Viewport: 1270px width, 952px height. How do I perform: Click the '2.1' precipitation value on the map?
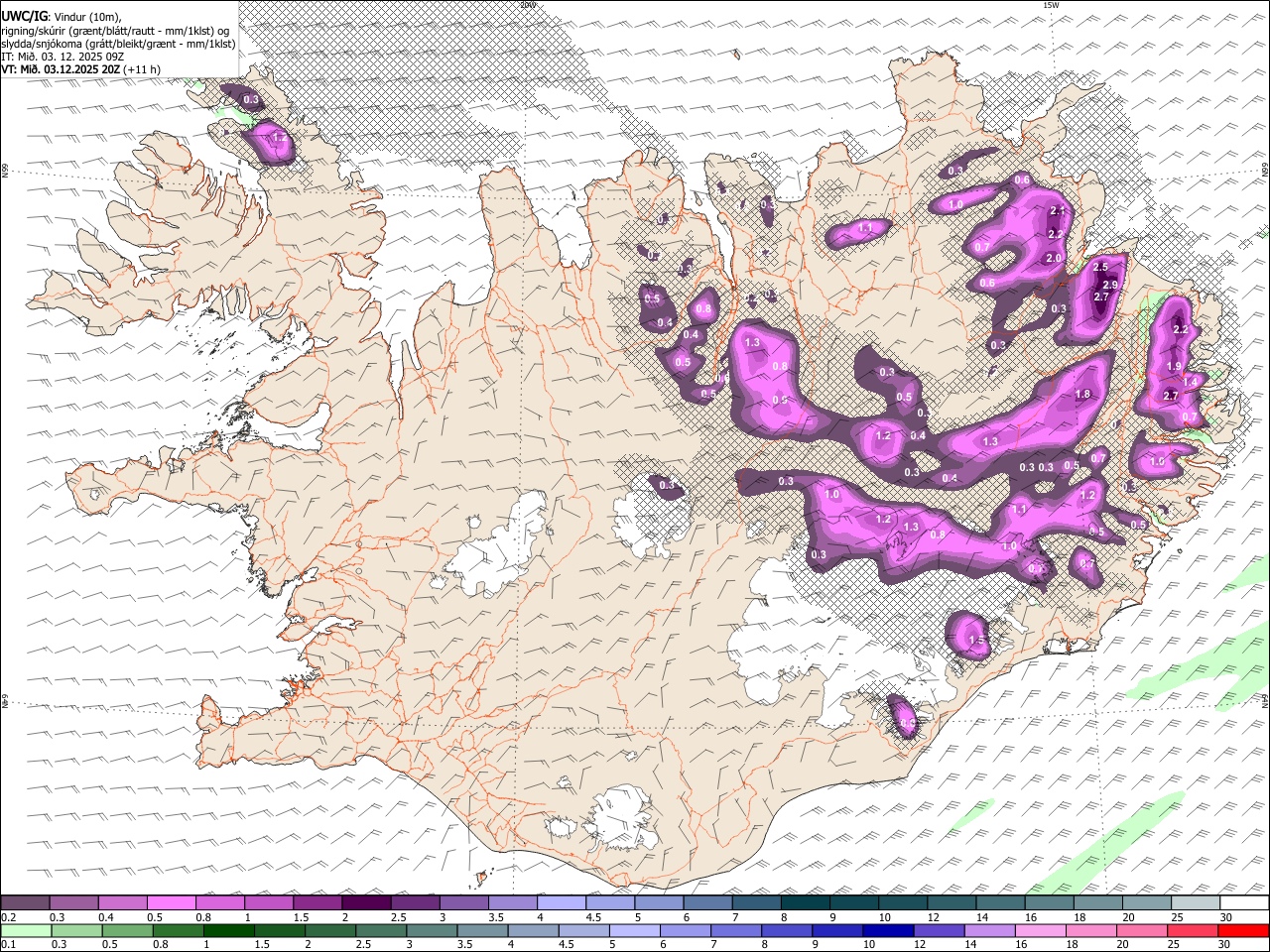(1058, 210)
